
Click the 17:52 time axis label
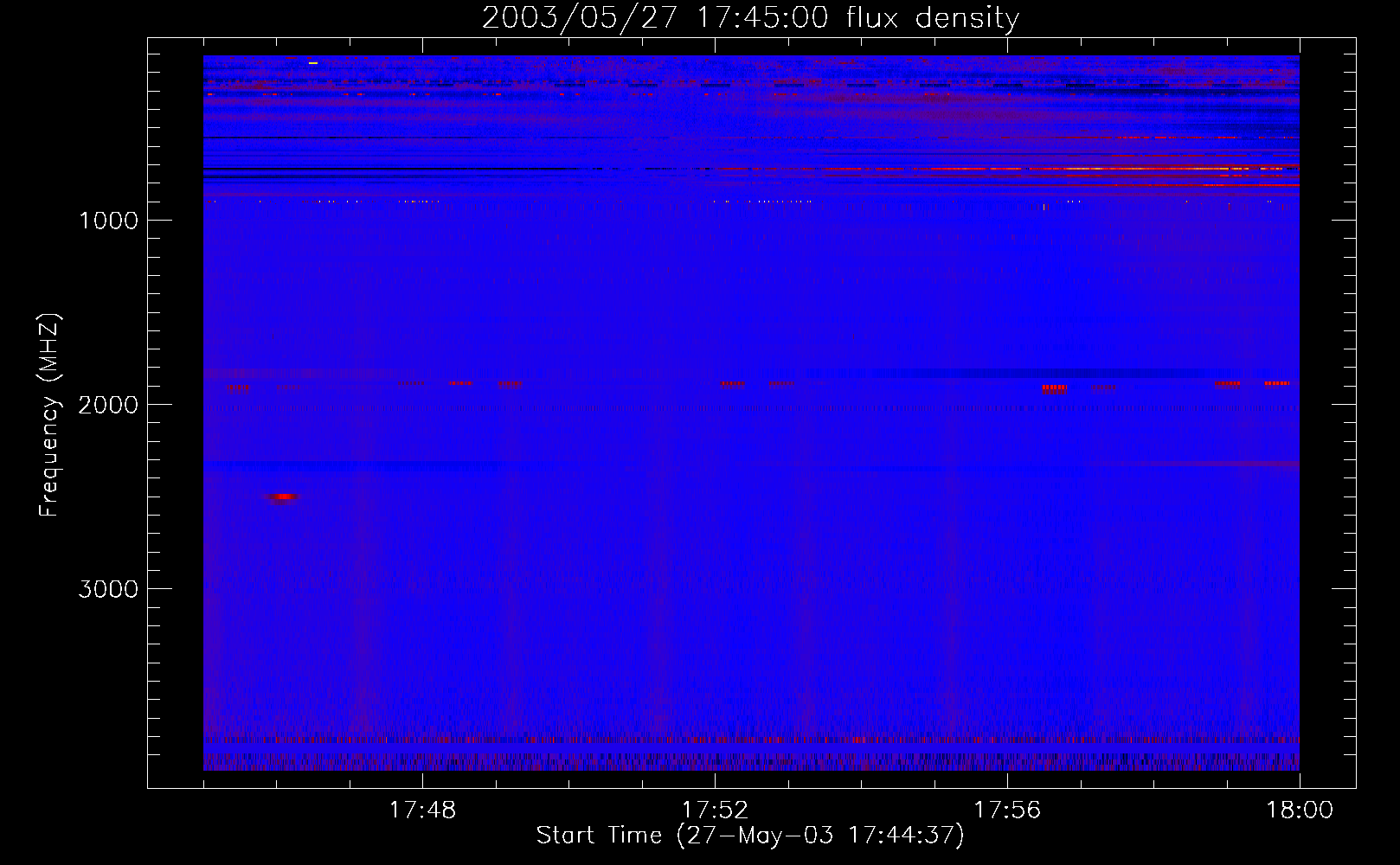(715, 811)
